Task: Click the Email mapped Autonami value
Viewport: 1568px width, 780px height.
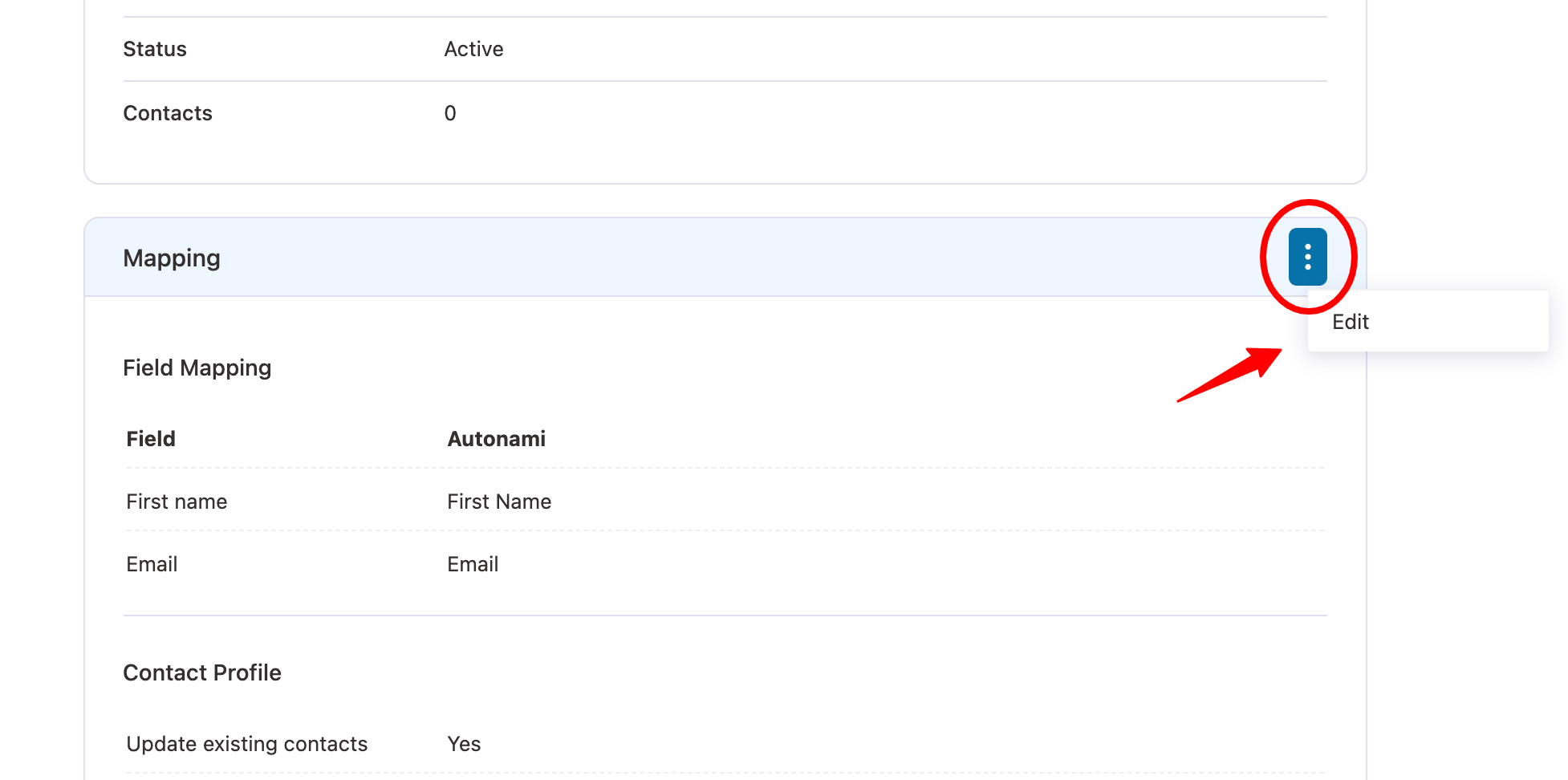Action: point(472,563)
